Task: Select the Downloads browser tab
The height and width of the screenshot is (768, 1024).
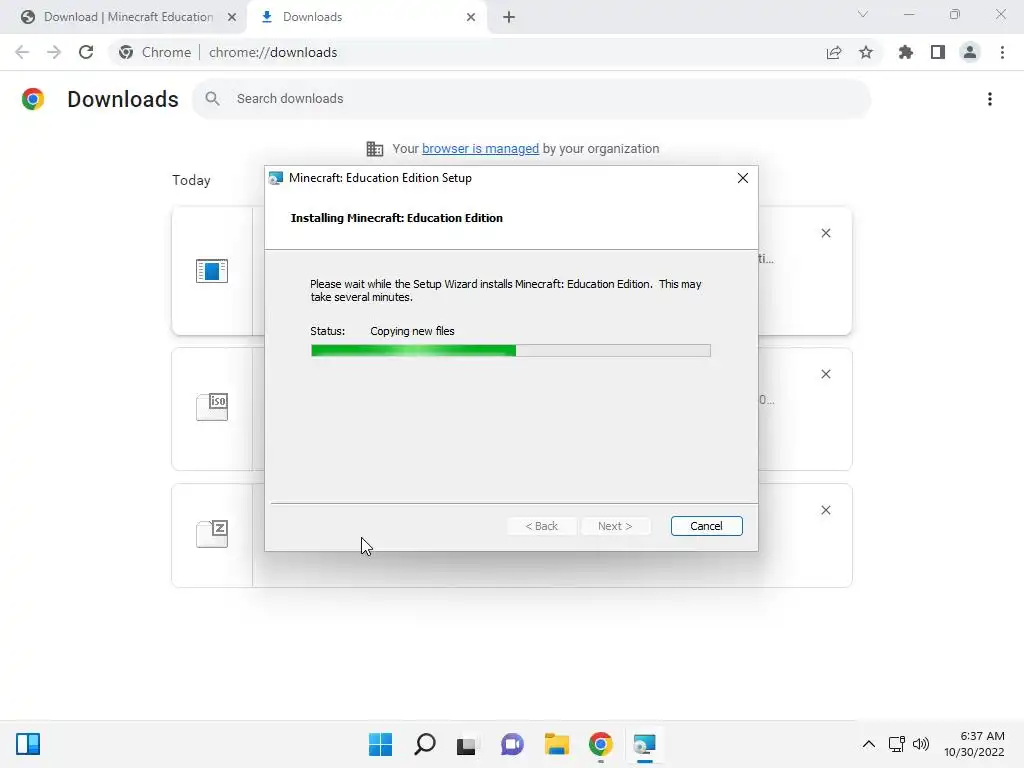Action: pos(368,17)
